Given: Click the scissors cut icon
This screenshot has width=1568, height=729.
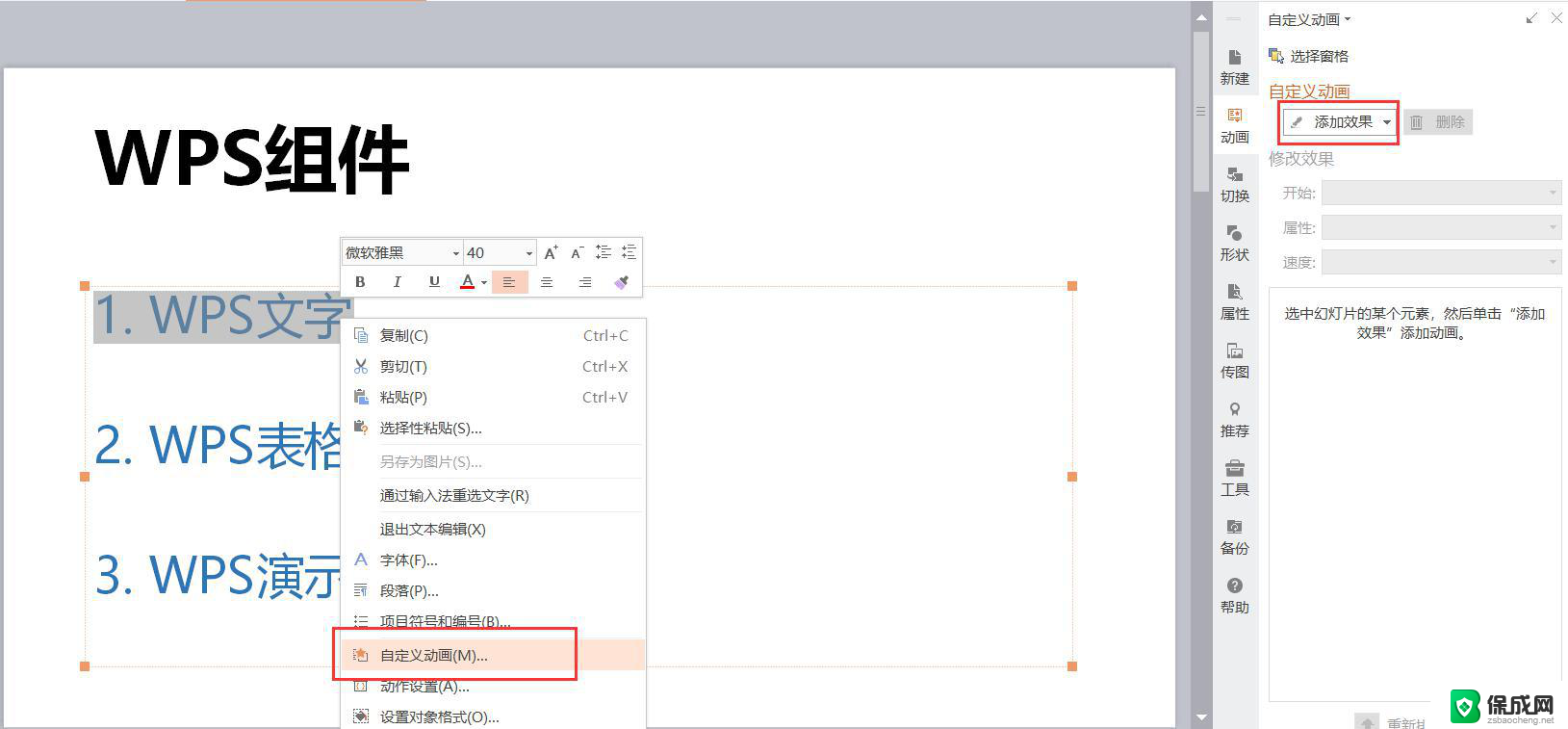Looking at the screenshot, I should coord(361,366).
